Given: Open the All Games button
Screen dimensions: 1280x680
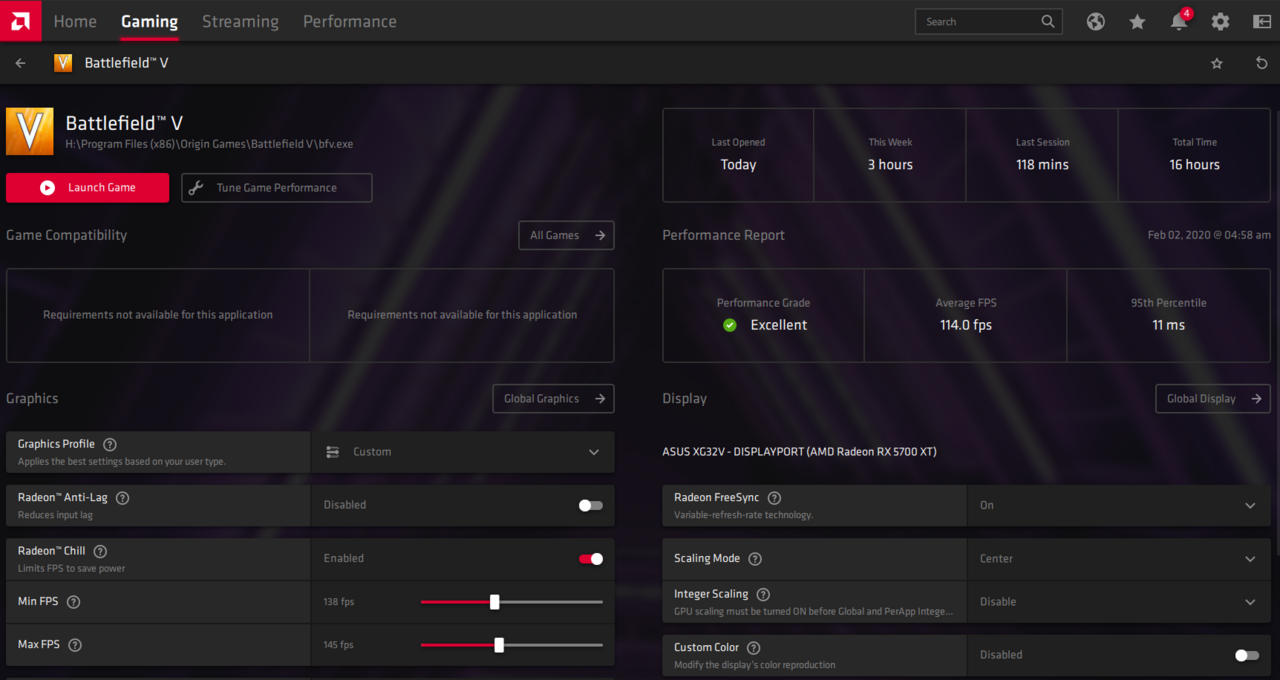Looking at the screenshot, I should coord(566,235).
